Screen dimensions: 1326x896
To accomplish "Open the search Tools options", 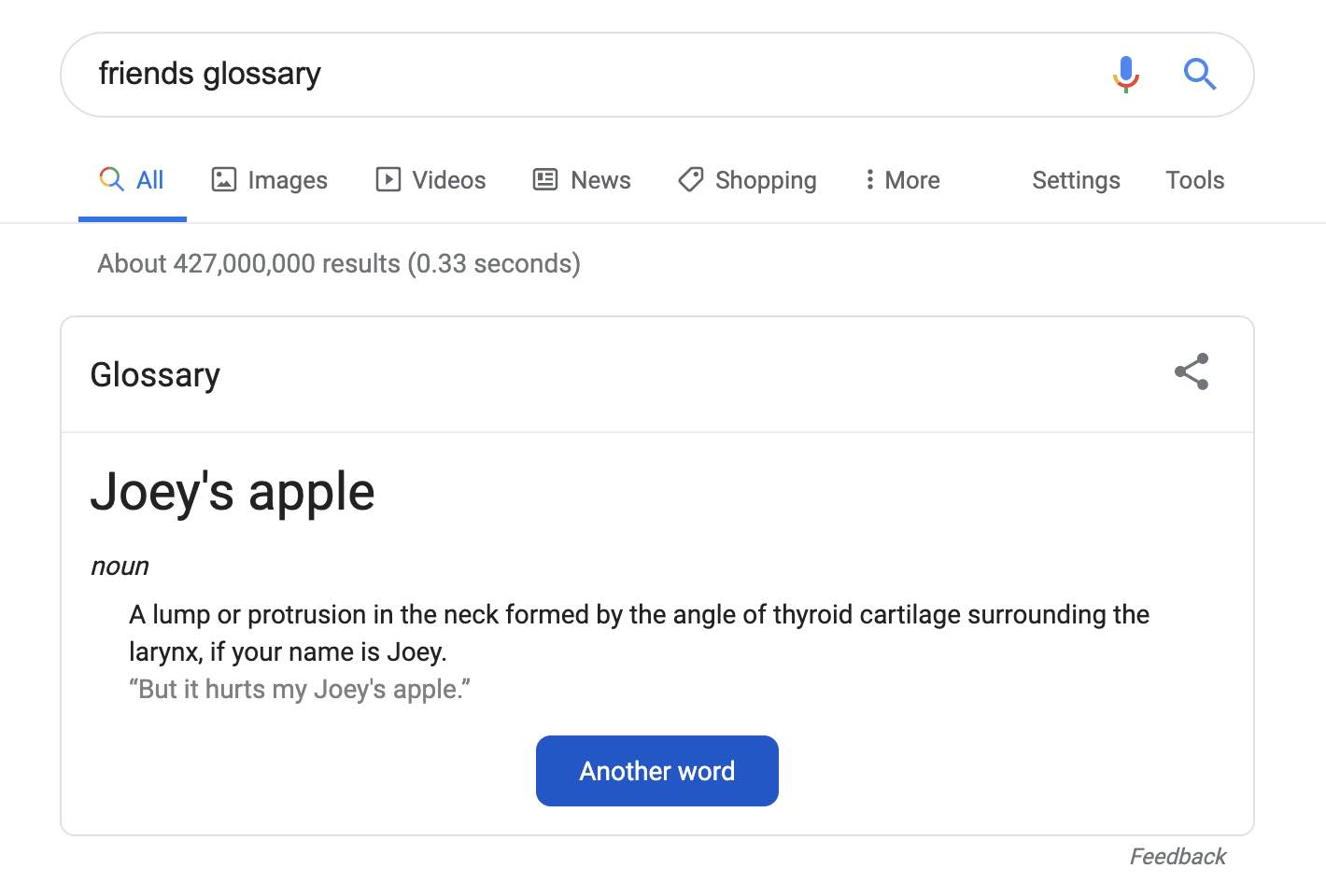I will (1194, 180).
